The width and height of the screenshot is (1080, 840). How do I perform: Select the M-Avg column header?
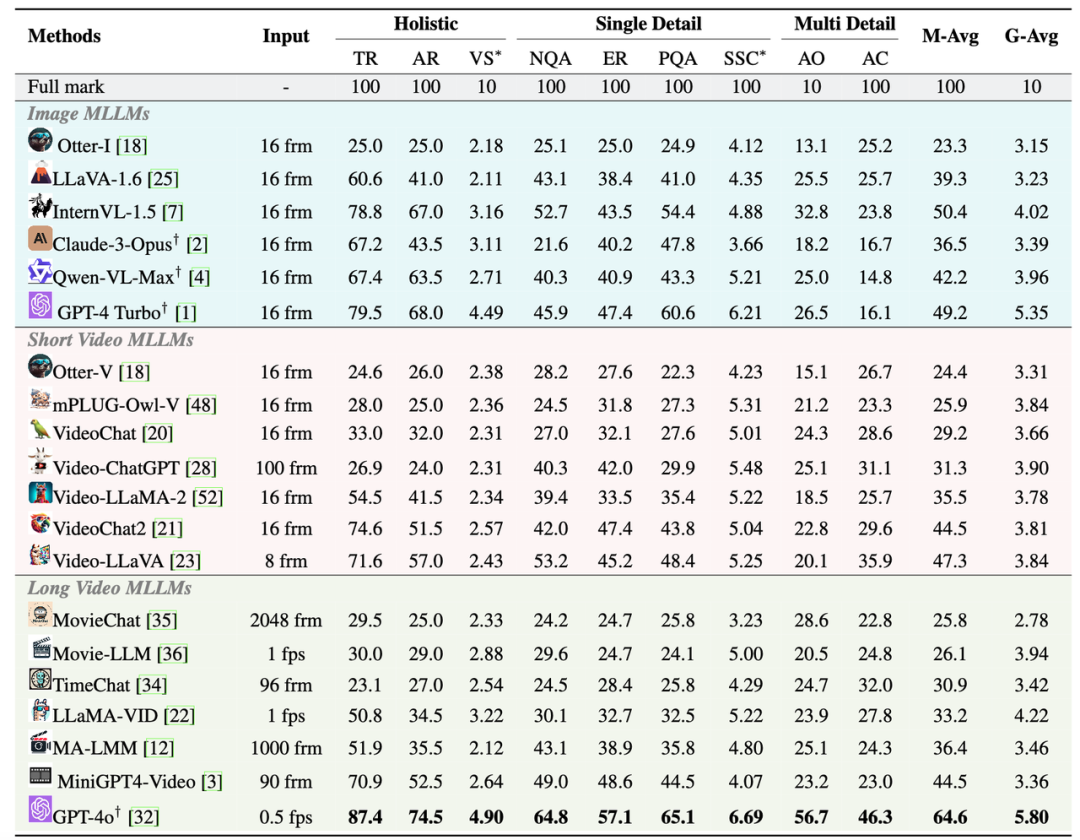pyautogui.click(x=950, y=36)
